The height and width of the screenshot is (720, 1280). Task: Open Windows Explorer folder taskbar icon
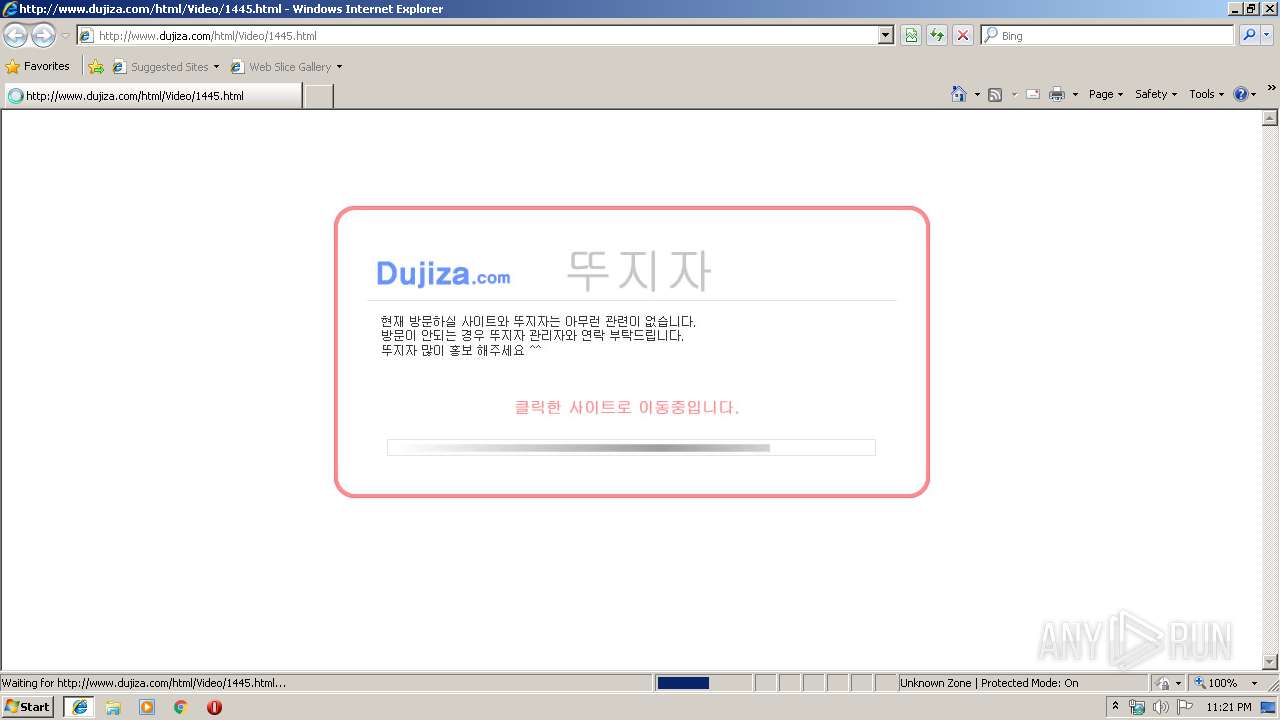click(113, 707)
